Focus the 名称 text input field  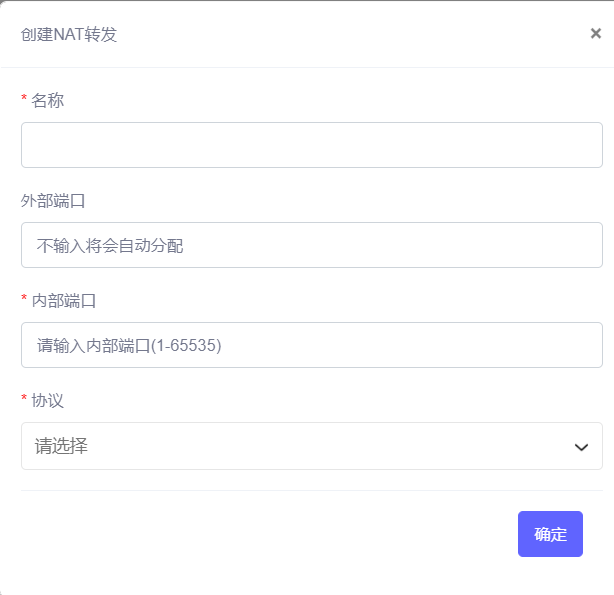coord(312,145)
